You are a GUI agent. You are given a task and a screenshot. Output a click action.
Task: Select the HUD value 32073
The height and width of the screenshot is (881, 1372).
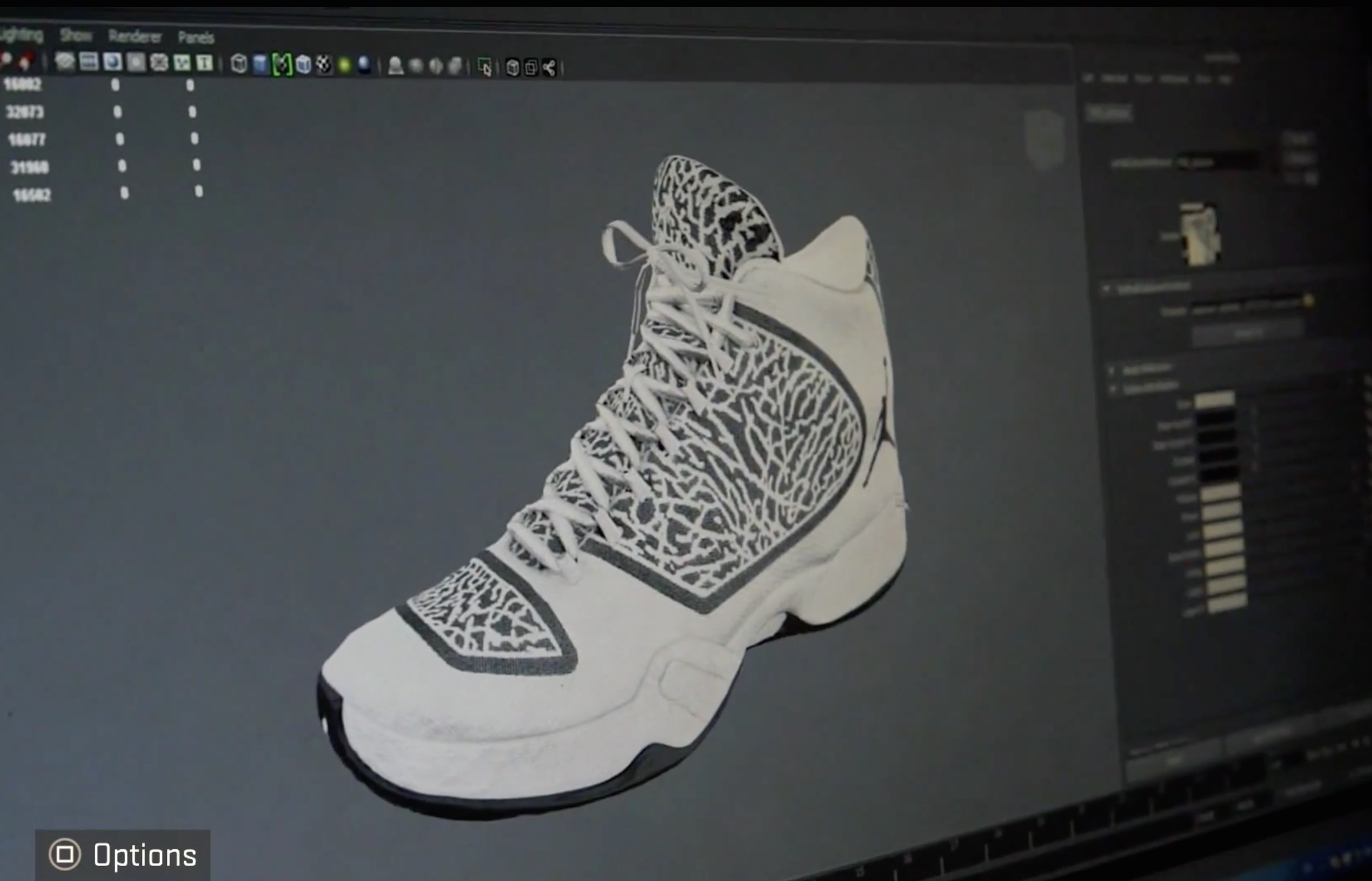pos(25,112)
